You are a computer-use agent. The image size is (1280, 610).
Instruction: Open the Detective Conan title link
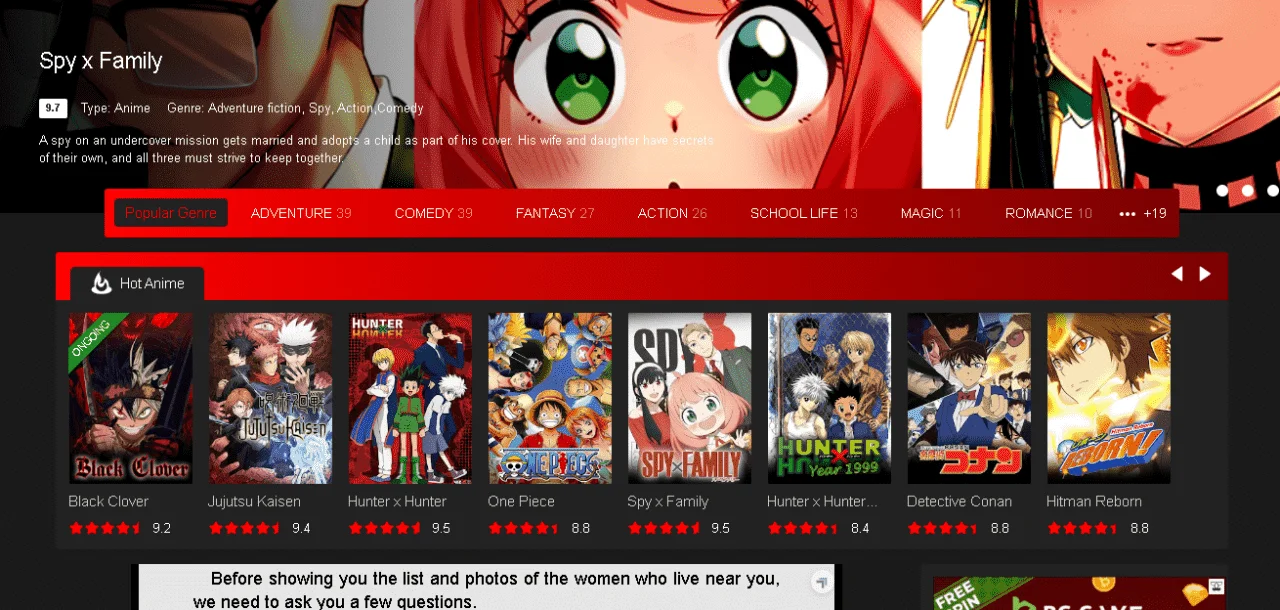pos(959,502)
